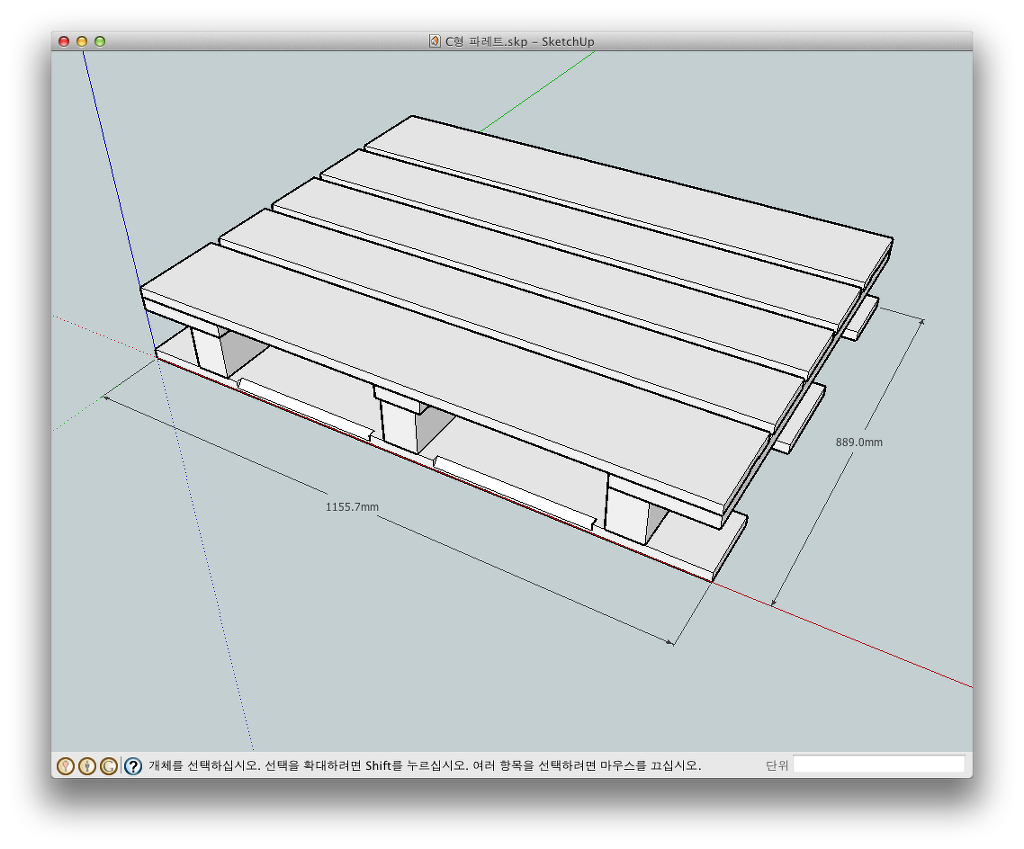Open the Instructor help question-mark icon
This screenshot has height=849, width=1024.
pos(133,766)
